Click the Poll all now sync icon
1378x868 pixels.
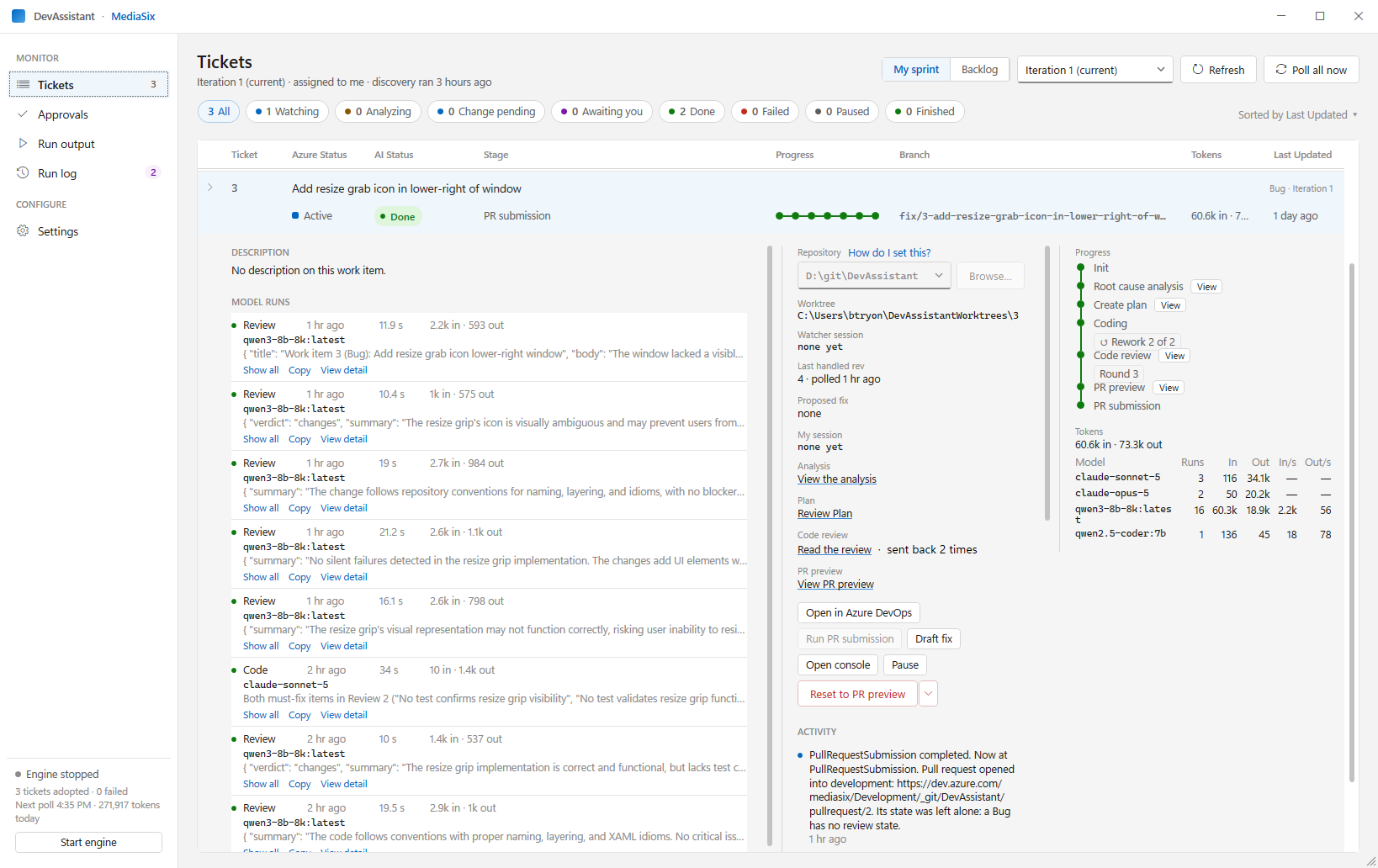[x=1281, y=69]
